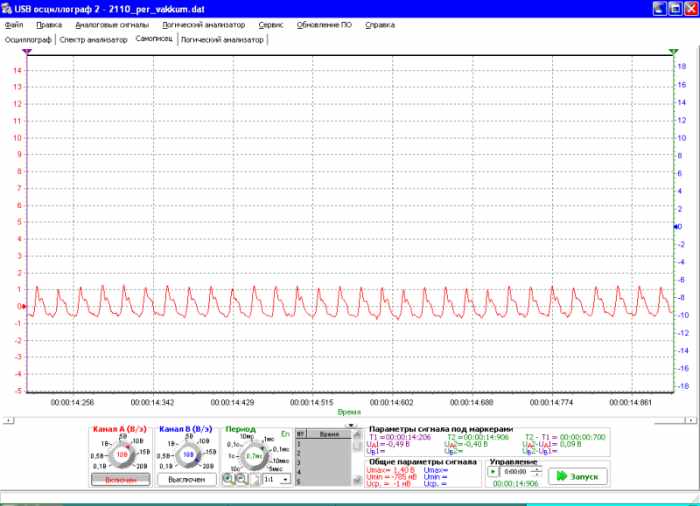Click the small play button in Управление

pyautogui.click(x=493, y=472)
